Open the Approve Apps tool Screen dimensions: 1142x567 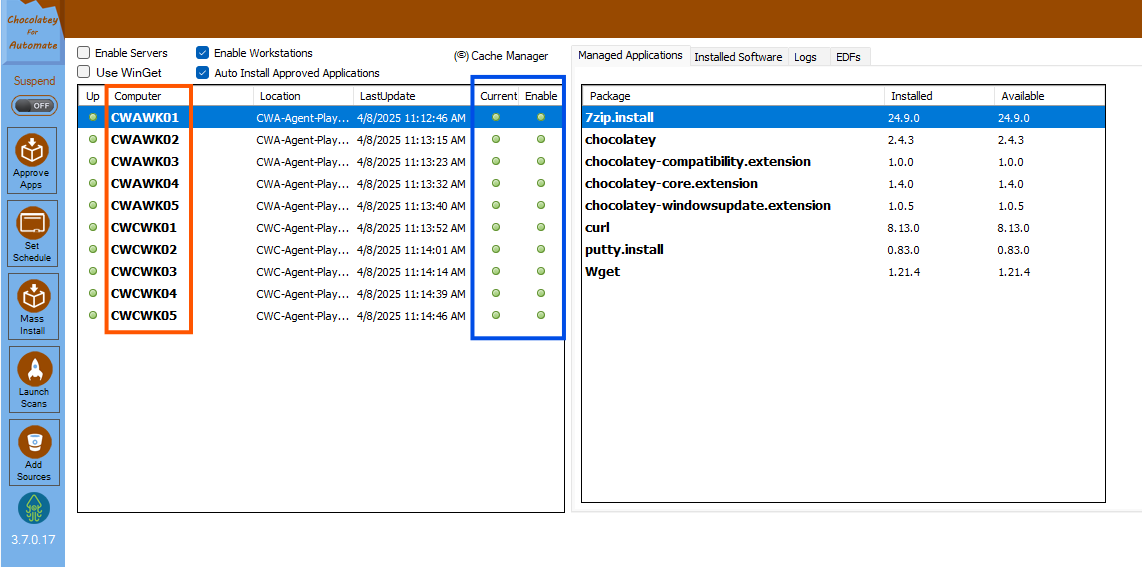pyautogui.click(x=31, y=161)
